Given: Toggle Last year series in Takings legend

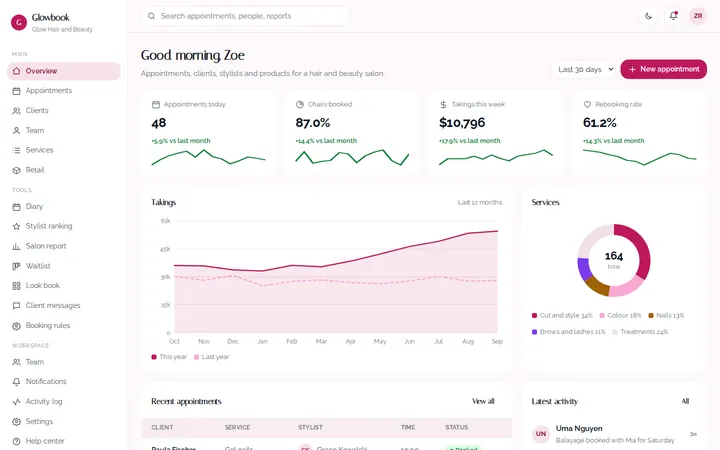Looking at the screenshot, I should (211, 357).
